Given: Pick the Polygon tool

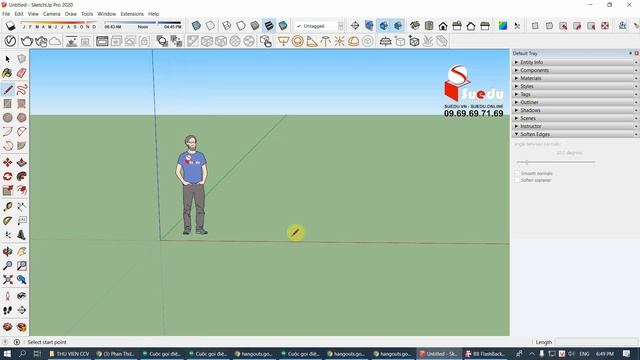Looking at the screenshot, I should click(x=22, y=118).
